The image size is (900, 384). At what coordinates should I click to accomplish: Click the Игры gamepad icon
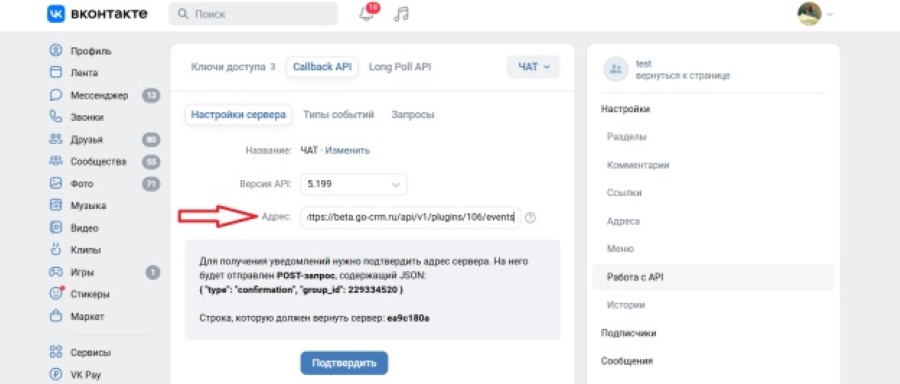pyautogui.click(x=56, y=272)
